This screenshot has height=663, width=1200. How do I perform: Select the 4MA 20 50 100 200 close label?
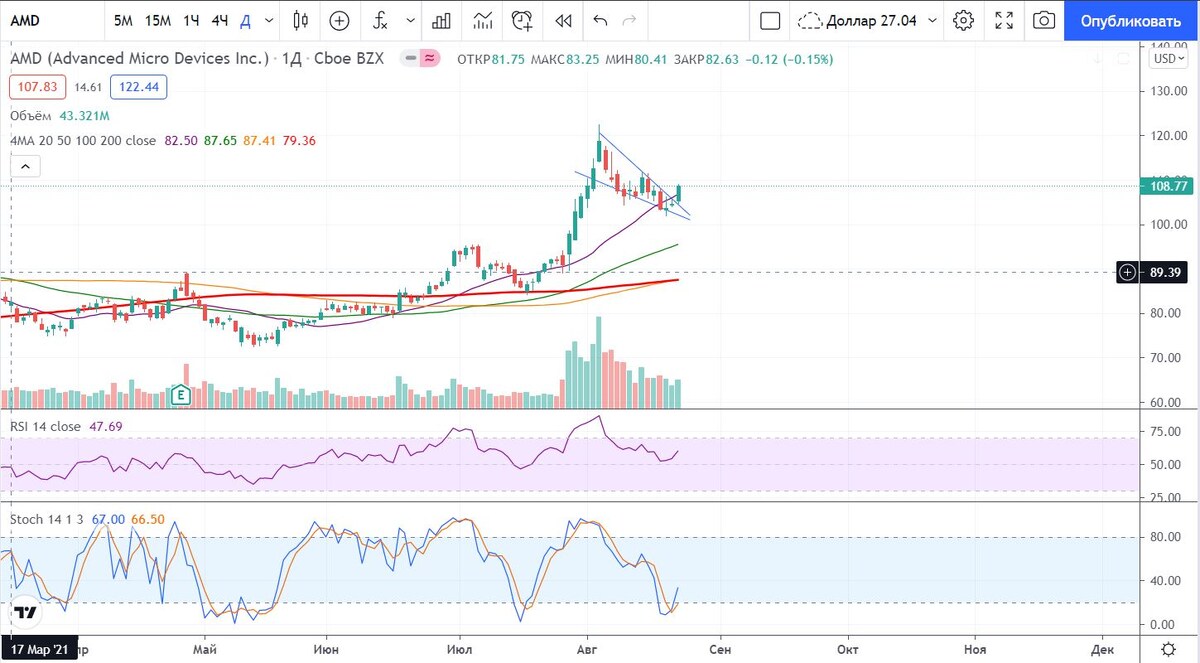click(83, 141)
